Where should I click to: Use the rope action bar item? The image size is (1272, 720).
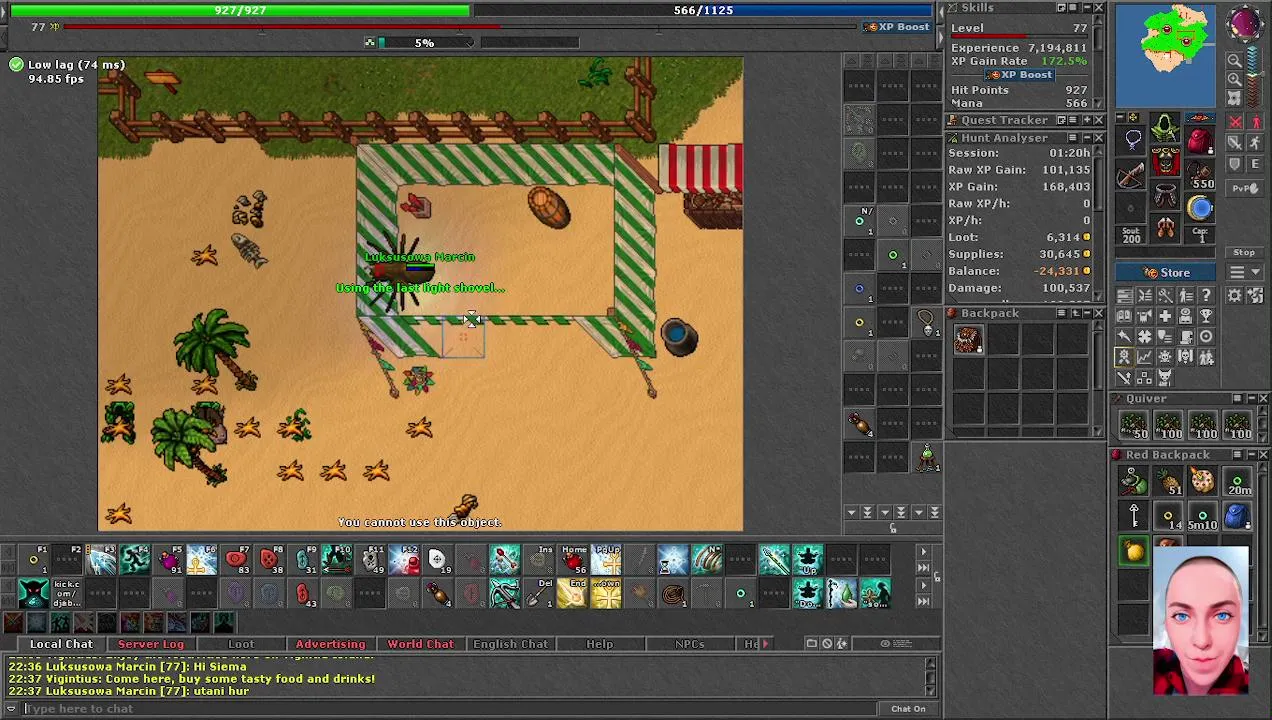click(x=674, y=594)
